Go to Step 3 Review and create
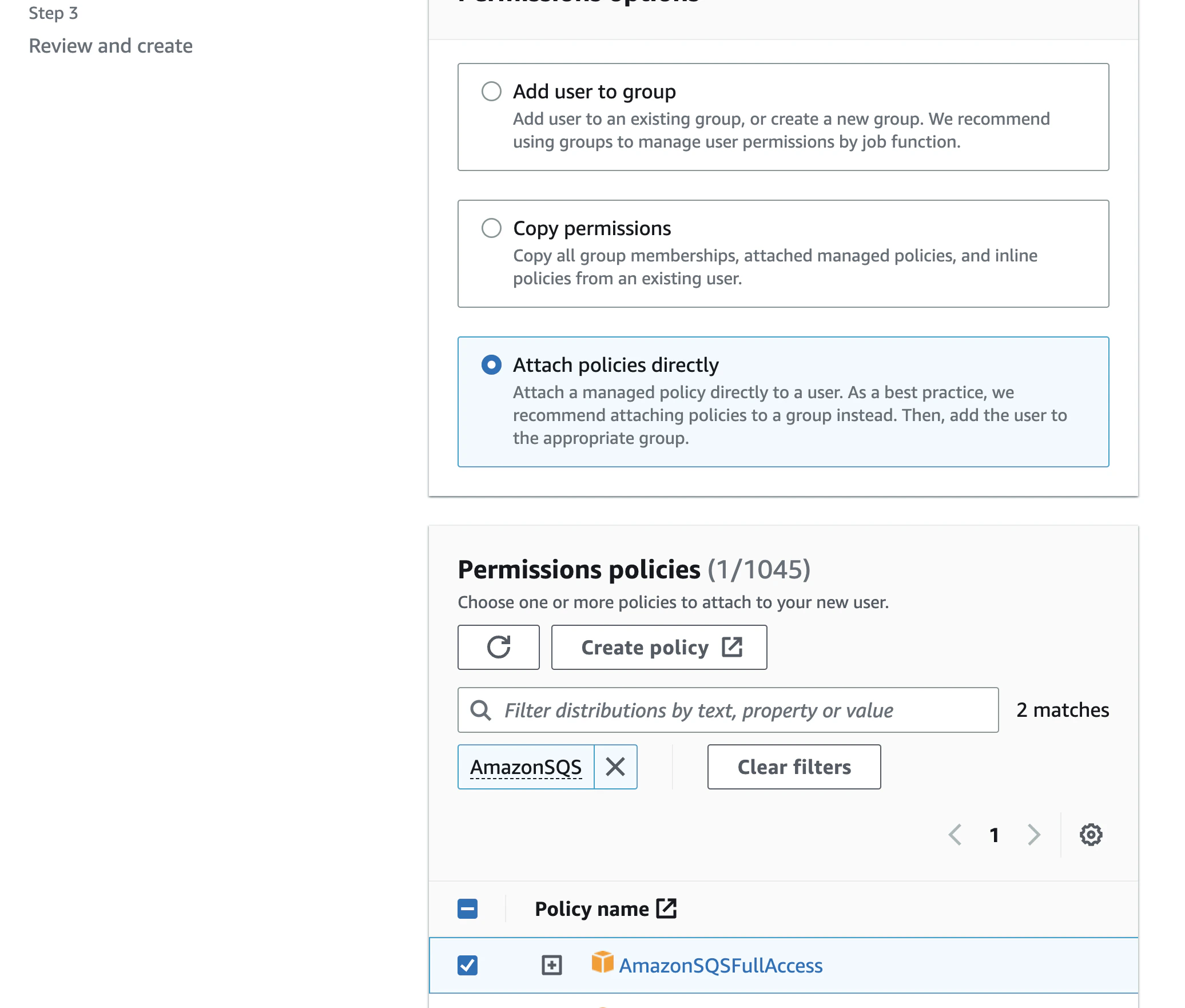The image size is (1185, 1008). click(110, 45)
